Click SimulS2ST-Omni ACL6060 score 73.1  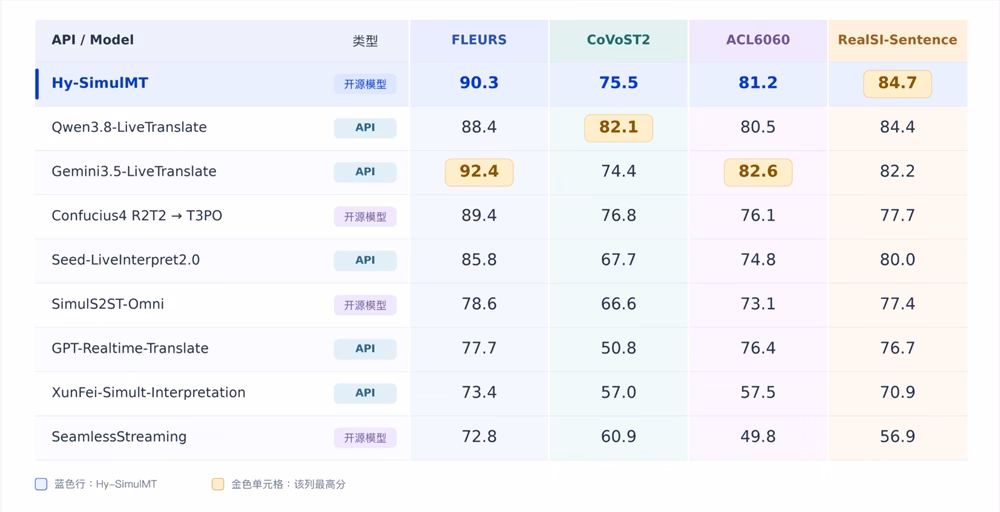pyautogui.click(x=758, y=304)
